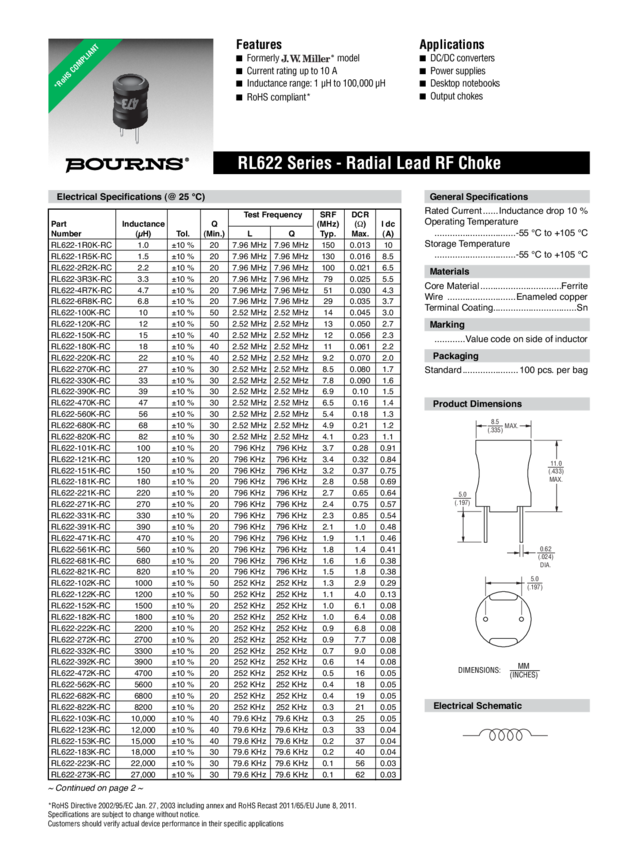Click the side-view dimension drawing
The height and width of the screenshot is (850, 638).
tap(510, 491)
